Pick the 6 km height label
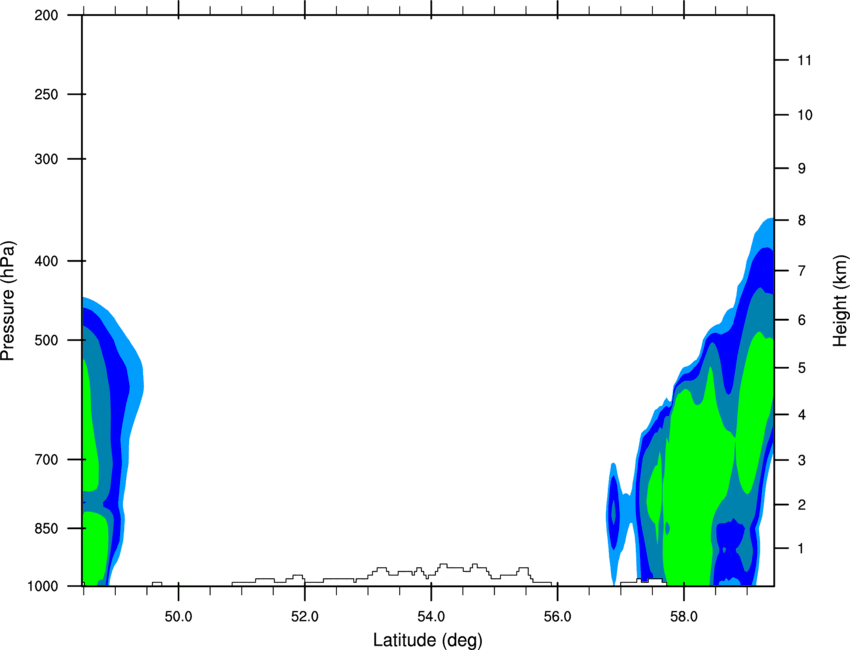The height and width of the screenshot is (650, 850). [x=802, y=320]
